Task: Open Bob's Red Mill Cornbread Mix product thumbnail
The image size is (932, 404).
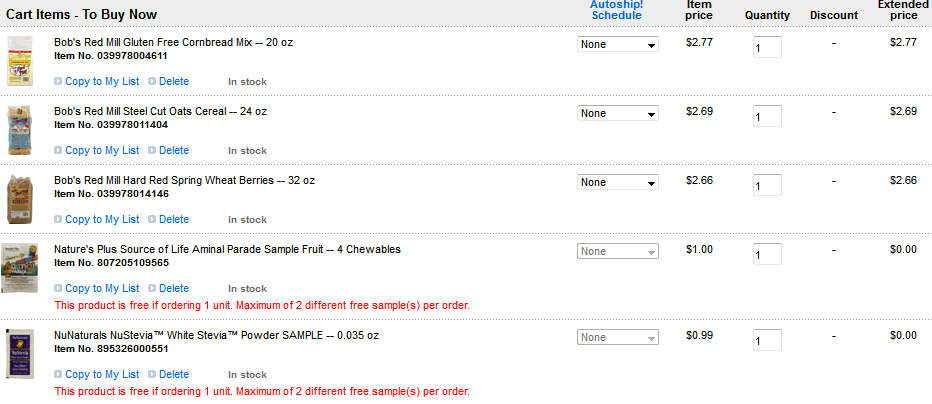Action: coord(19,59)
